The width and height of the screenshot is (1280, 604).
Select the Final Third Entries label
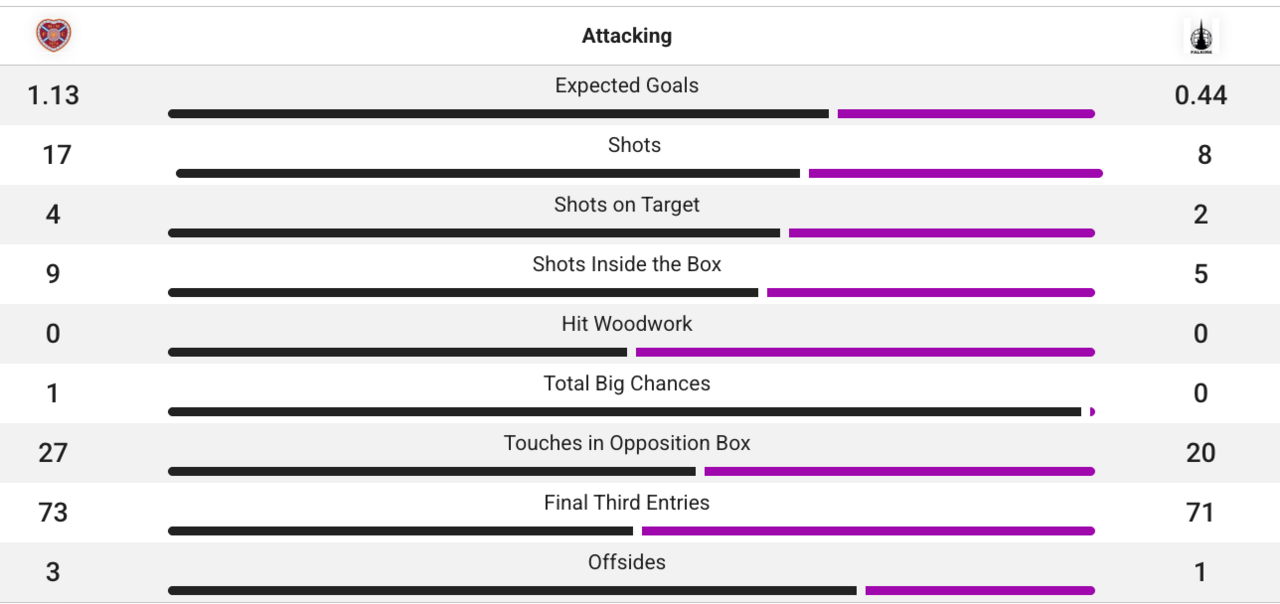tap(627, 503)
